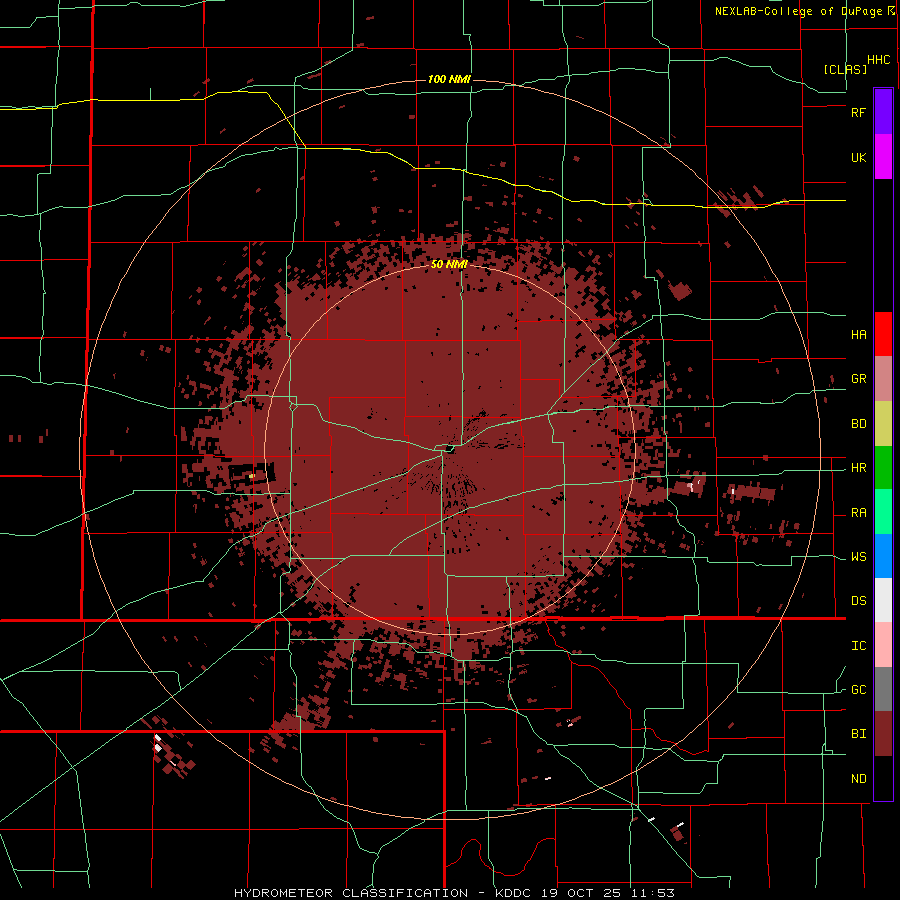Click the GC legend label
900x900 pixels.
tap(858, 690)
